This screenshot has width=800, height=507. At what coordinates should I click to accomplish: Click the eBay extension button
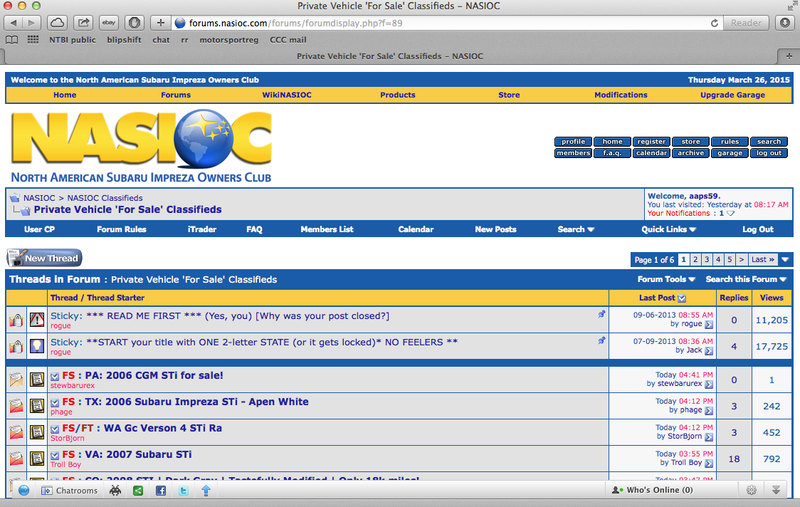[109, 23]
